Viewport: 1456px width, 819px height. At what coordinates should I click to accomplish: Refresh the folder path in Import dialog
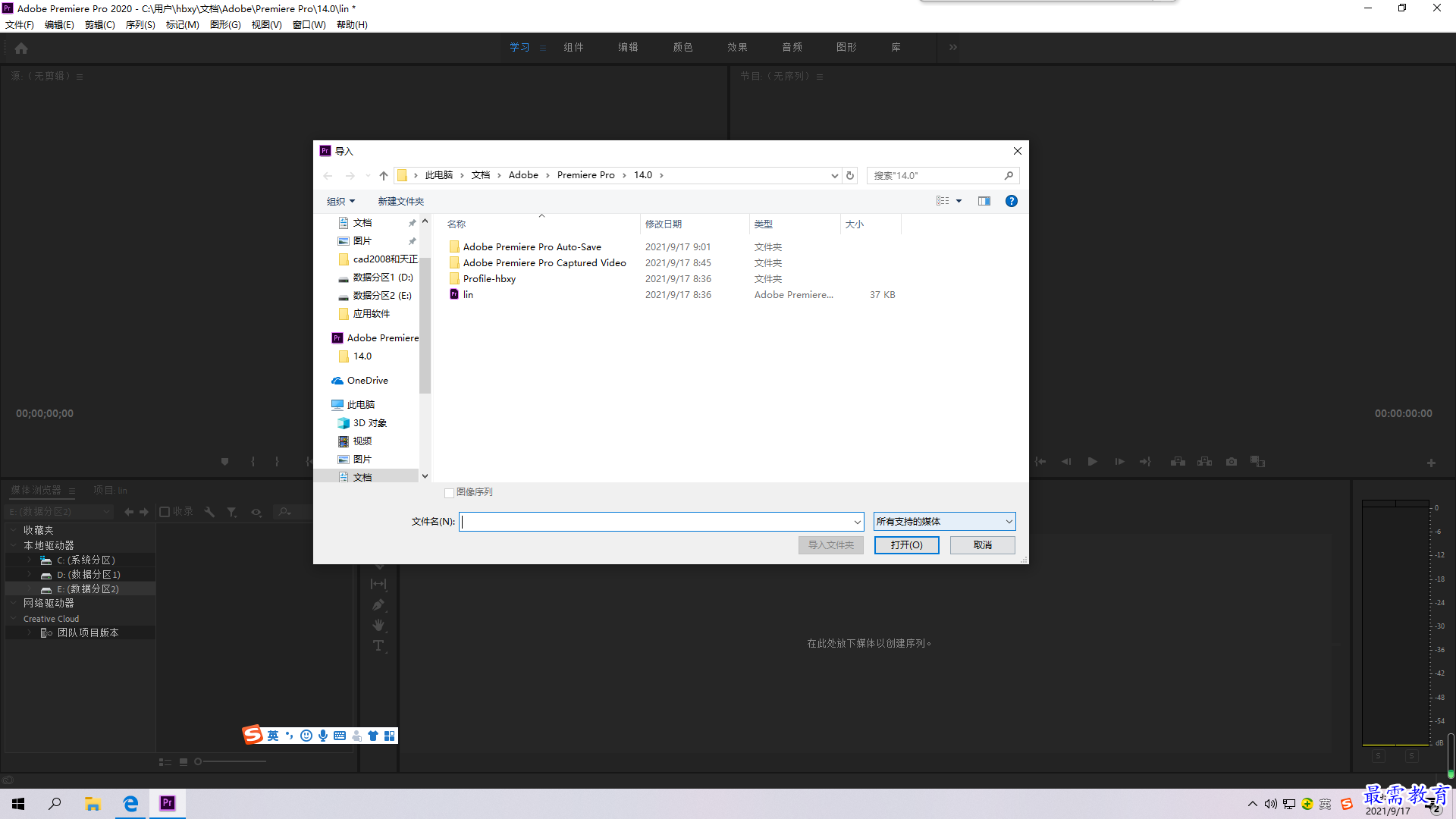pos(850,175)
